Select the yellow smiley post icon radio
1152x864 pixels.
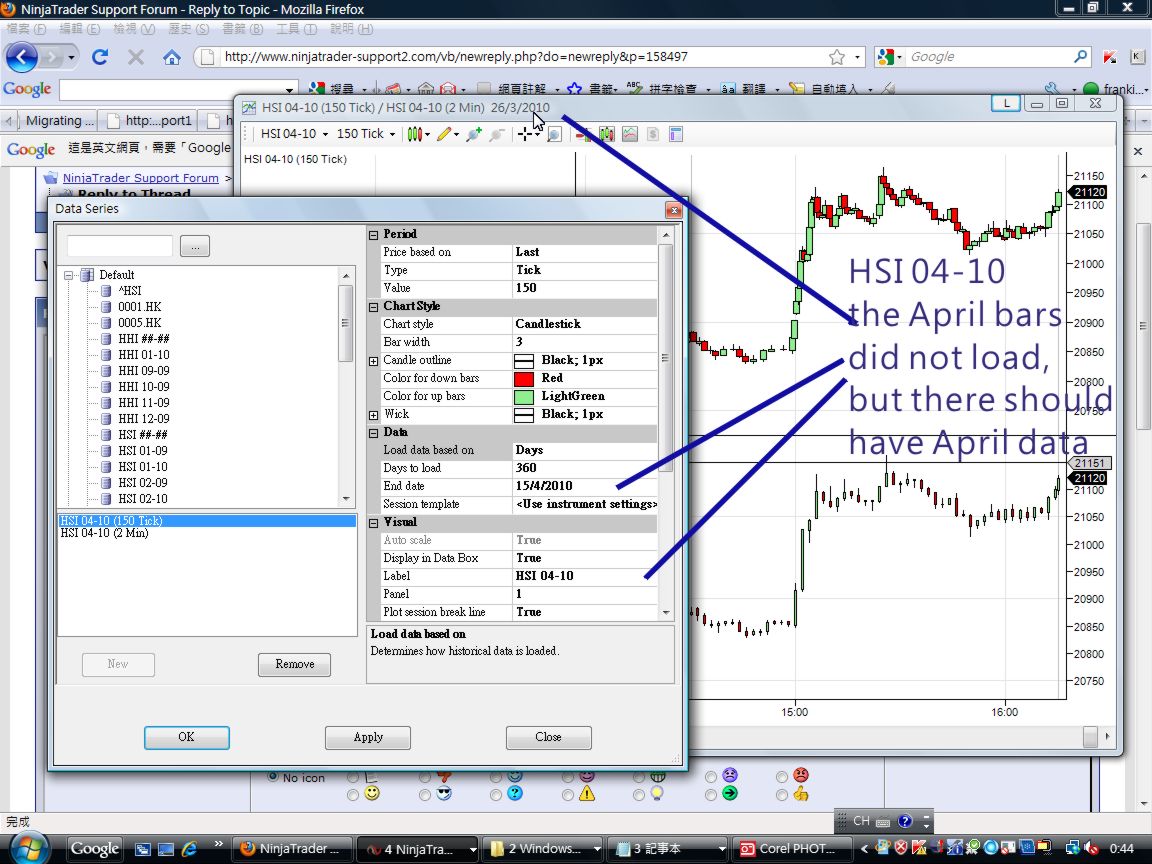353,794
